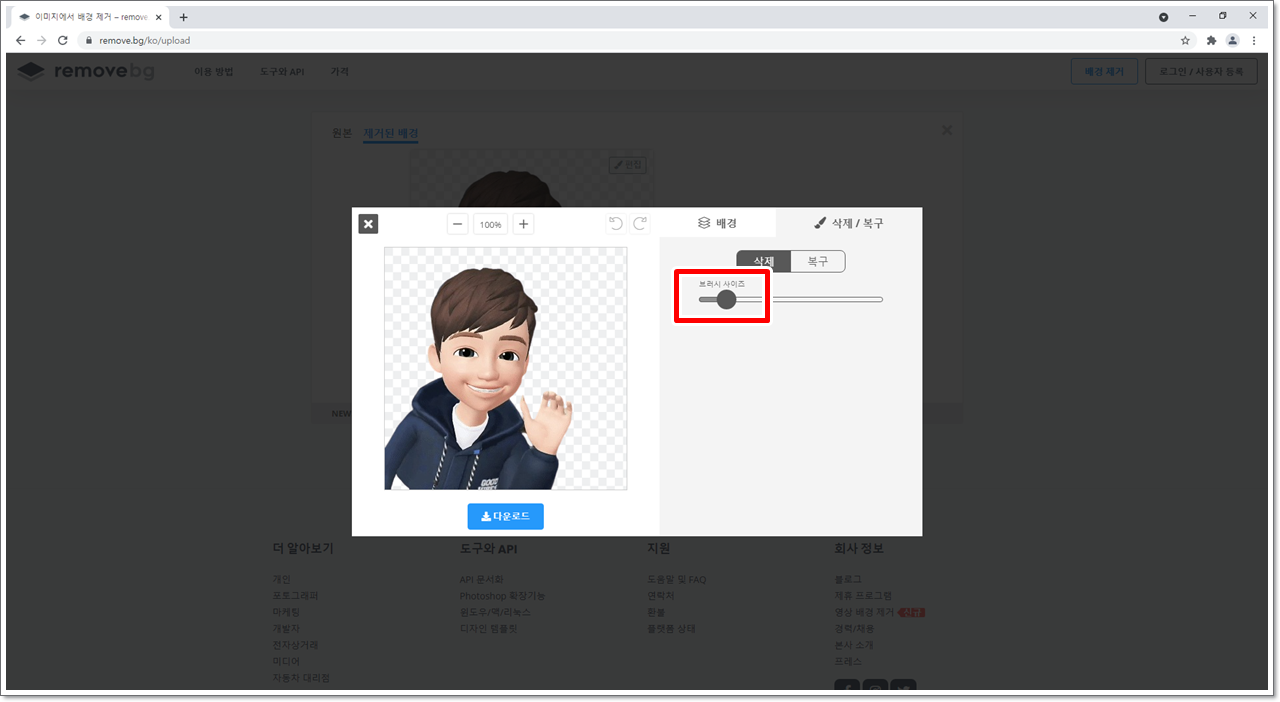Open the 블로그 footer link
Screen dimensions: 1280x702
(848, 580)
